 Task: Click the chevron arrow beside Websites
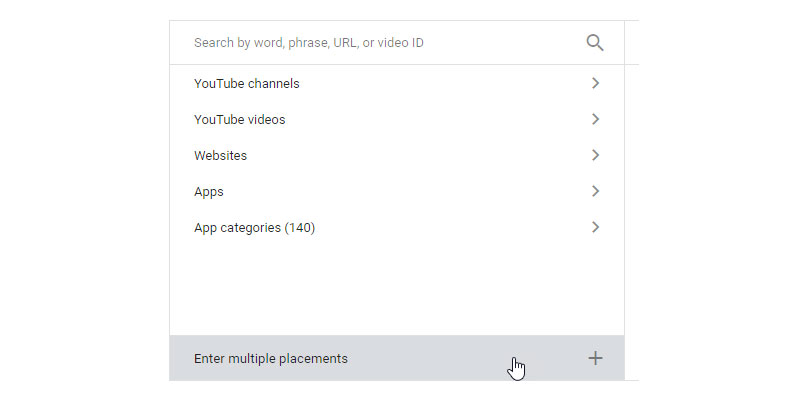(x=595, y=156)
